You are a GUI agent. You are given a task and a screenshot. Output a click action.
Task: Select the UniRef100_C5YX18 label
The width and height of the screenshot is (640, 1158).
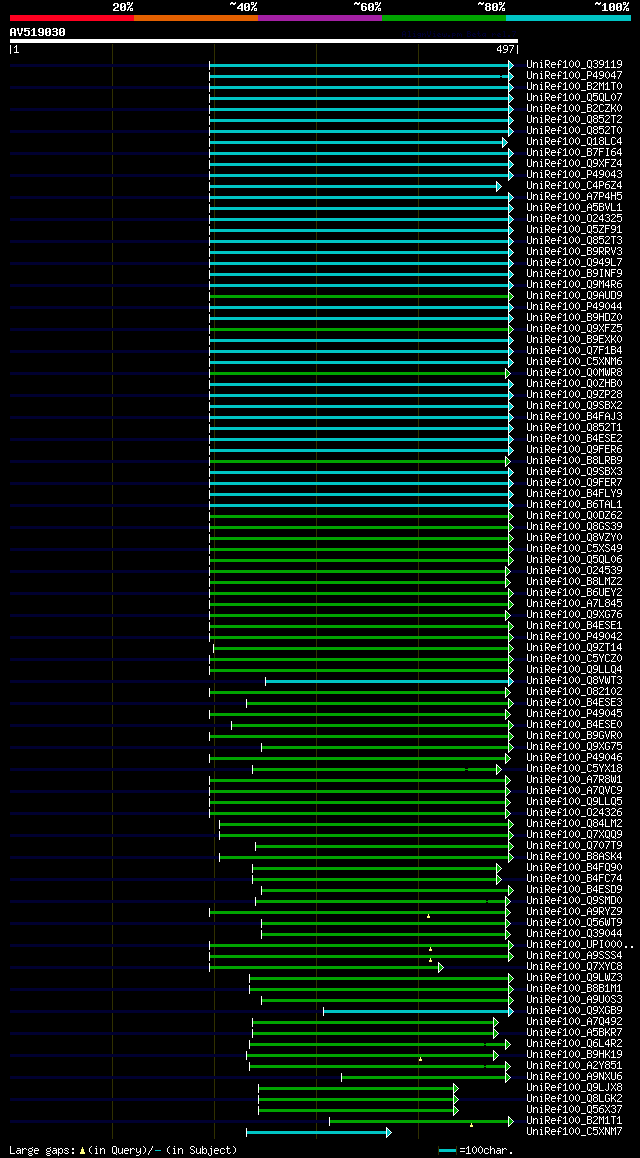tap(574, 769)
